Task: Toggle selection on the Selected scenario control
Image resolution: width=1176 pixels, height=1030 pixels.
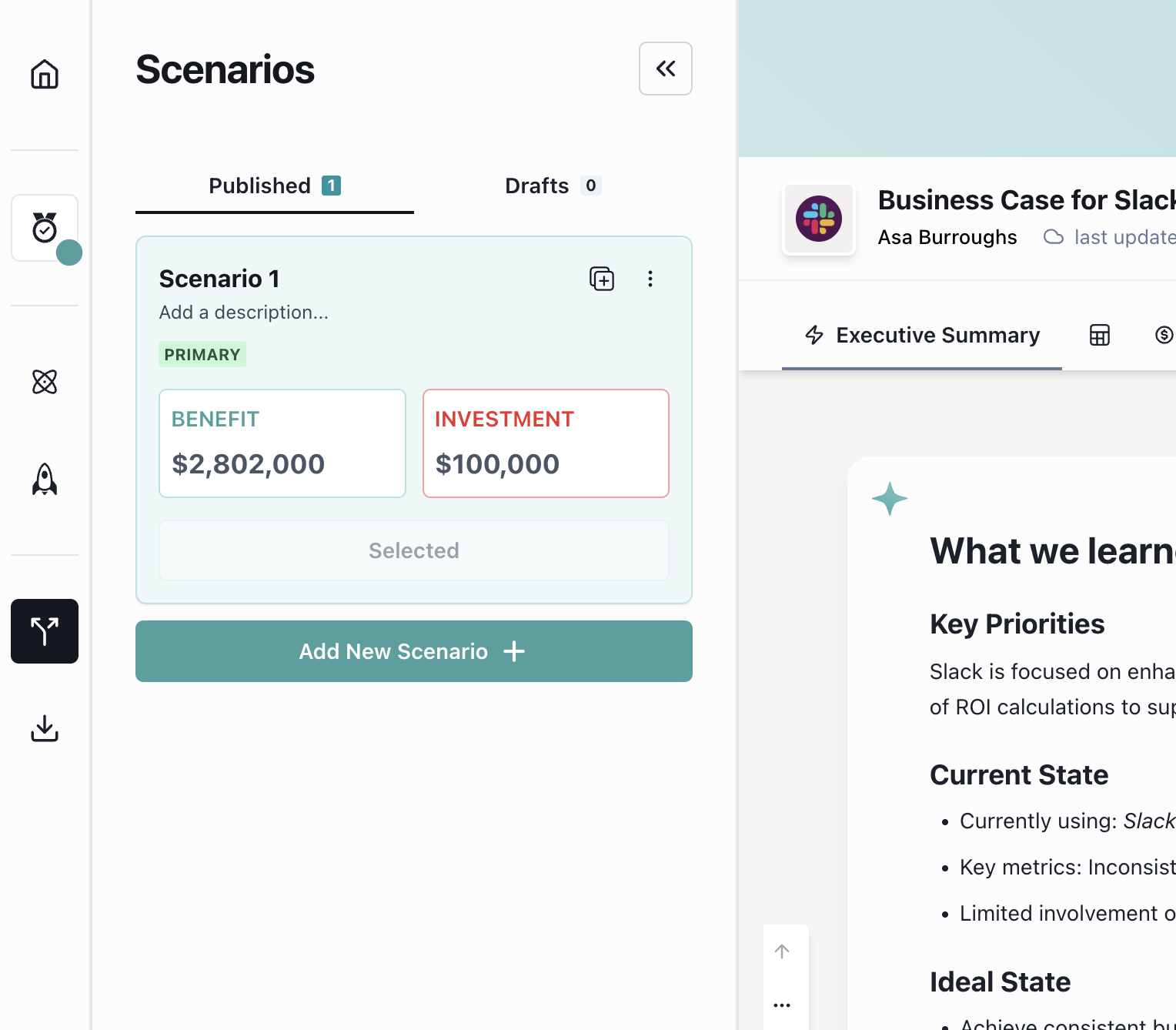Action: click(413, 550)
